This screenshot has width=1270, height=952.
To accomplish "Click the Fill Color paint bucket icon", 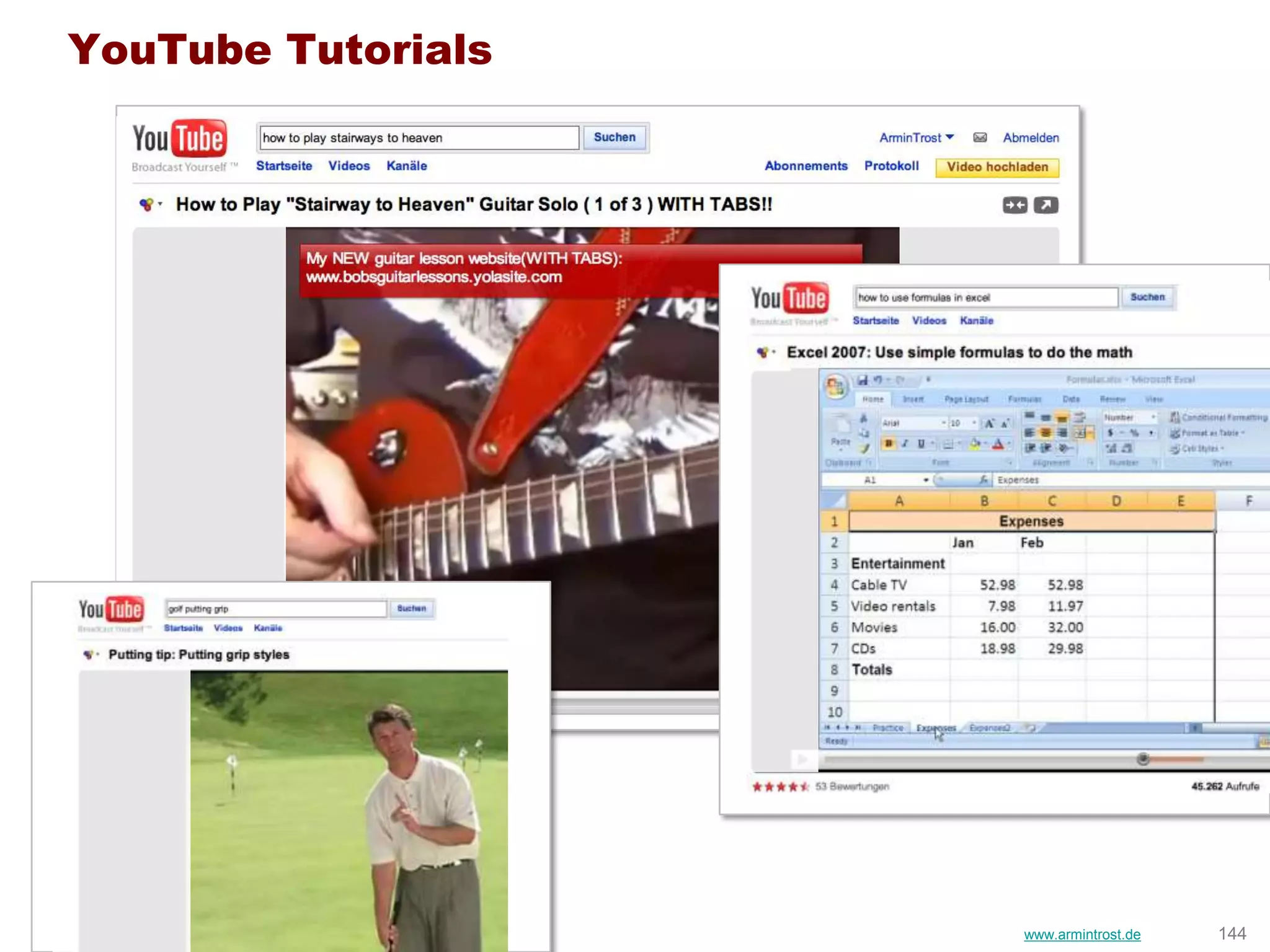I will coord(975,444).
